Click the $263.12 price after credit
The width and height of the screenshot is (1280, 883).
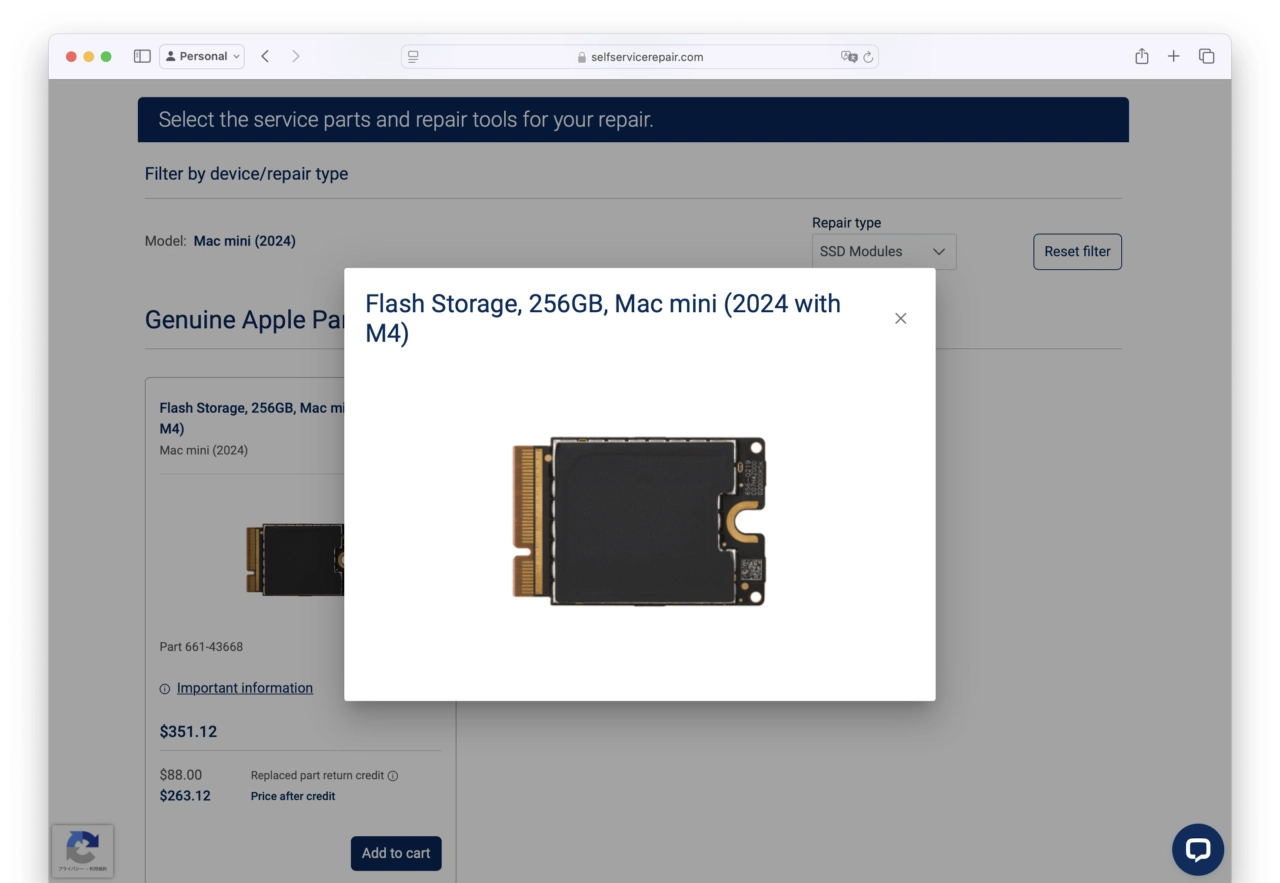[x=185, y=796]
